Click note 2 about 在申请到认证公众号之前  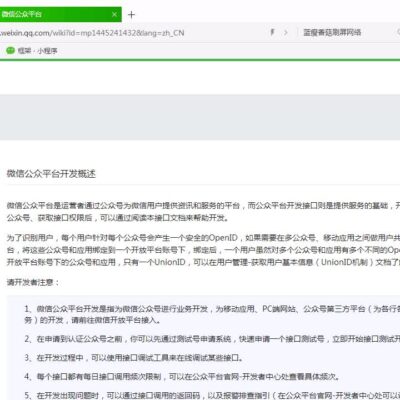(212, 339)
